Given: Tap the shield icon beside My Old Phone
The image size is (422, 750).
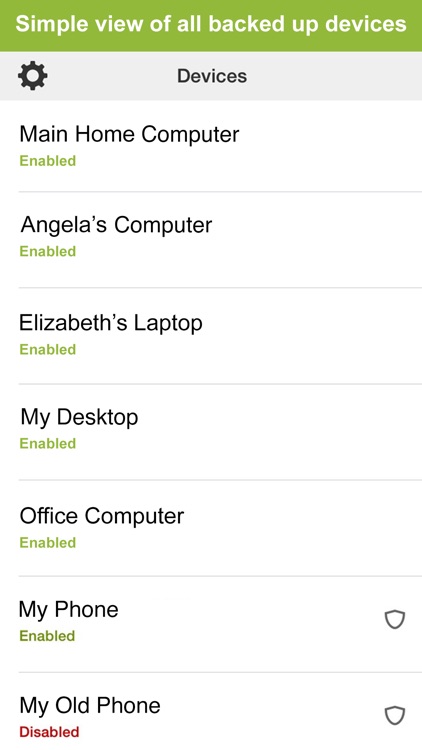Looking at the screenshot, I should 395,716.
